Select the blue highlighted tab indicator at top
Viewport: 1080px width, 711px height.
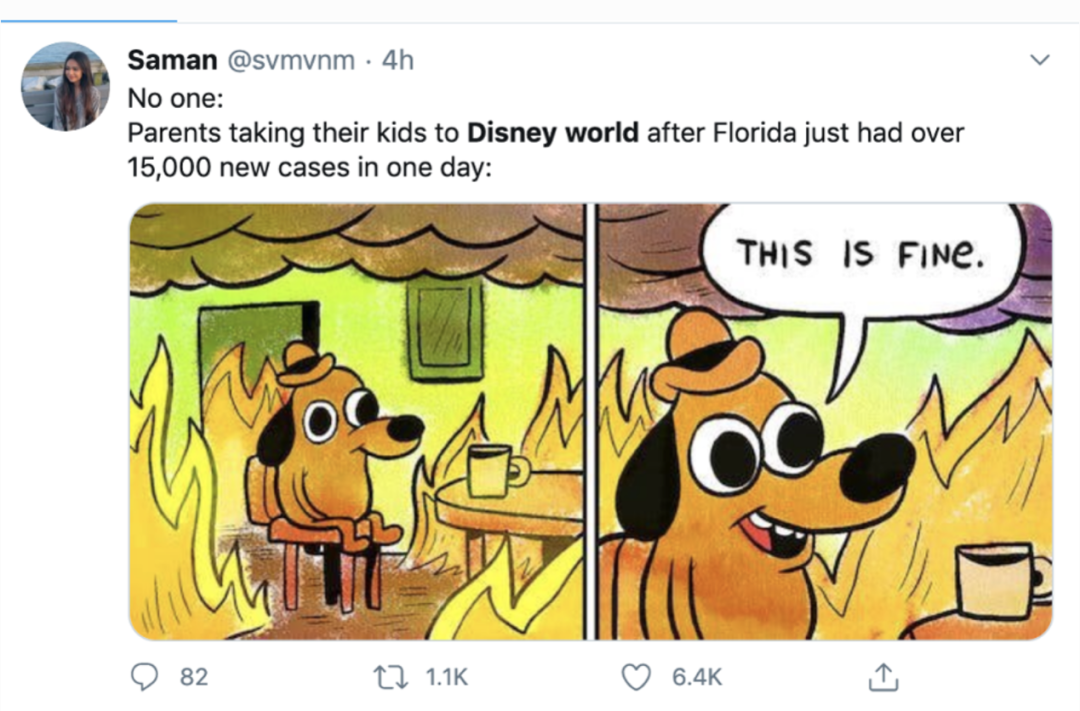tap(89, 21)
